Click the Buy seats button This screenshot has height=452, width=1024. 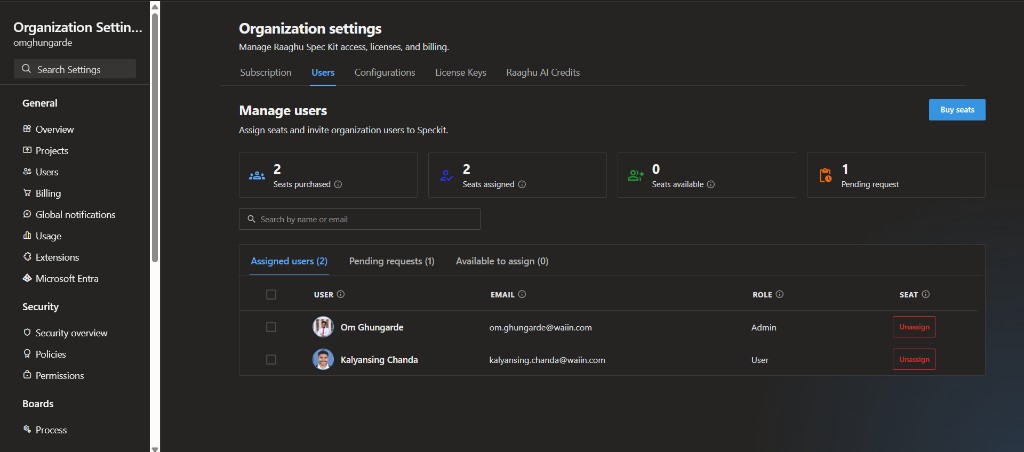957,110
